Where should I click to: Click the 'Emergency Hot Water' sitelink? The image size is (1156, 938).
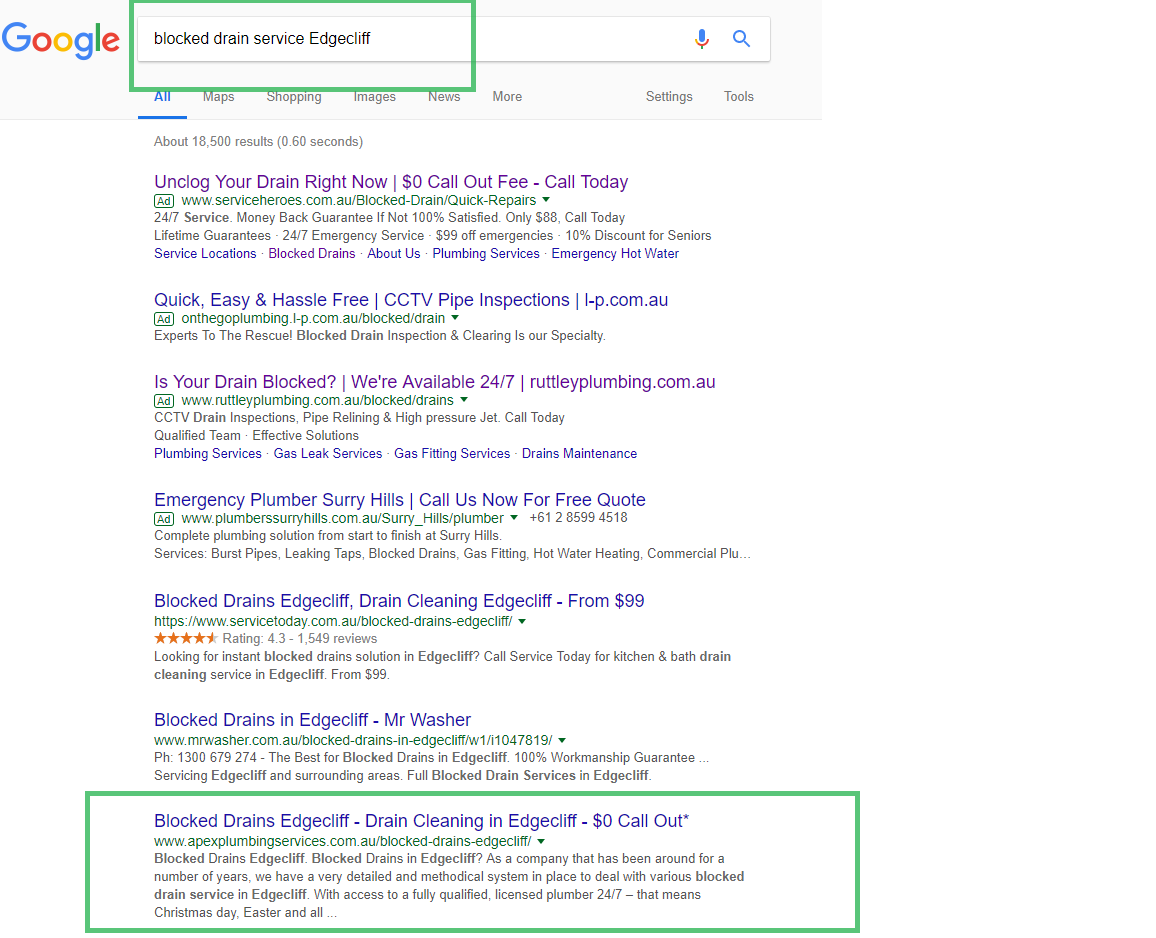615,254
